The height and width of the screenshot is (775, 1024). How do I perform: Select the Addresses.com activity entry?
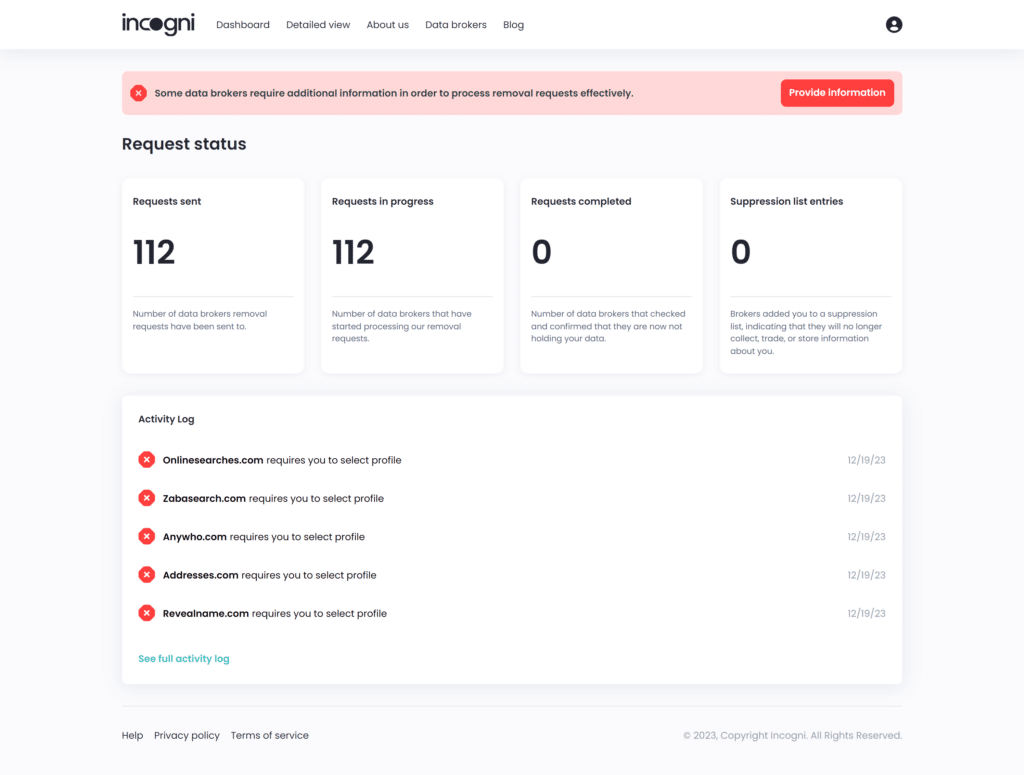click(512, 575)
